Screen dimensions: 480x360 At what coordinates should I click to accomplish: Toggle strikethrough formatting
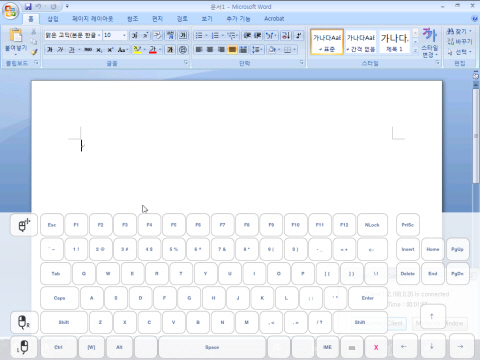pos(88,50)
